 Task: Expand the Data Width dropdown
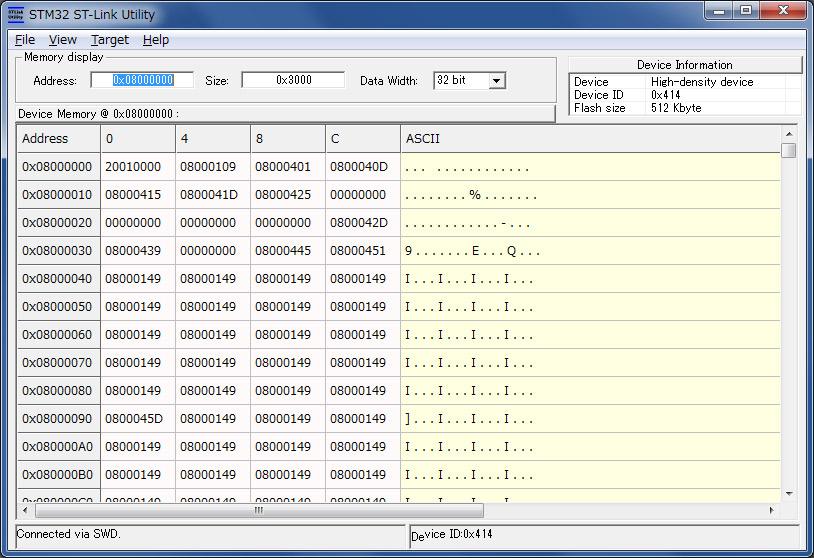[496, 80]
